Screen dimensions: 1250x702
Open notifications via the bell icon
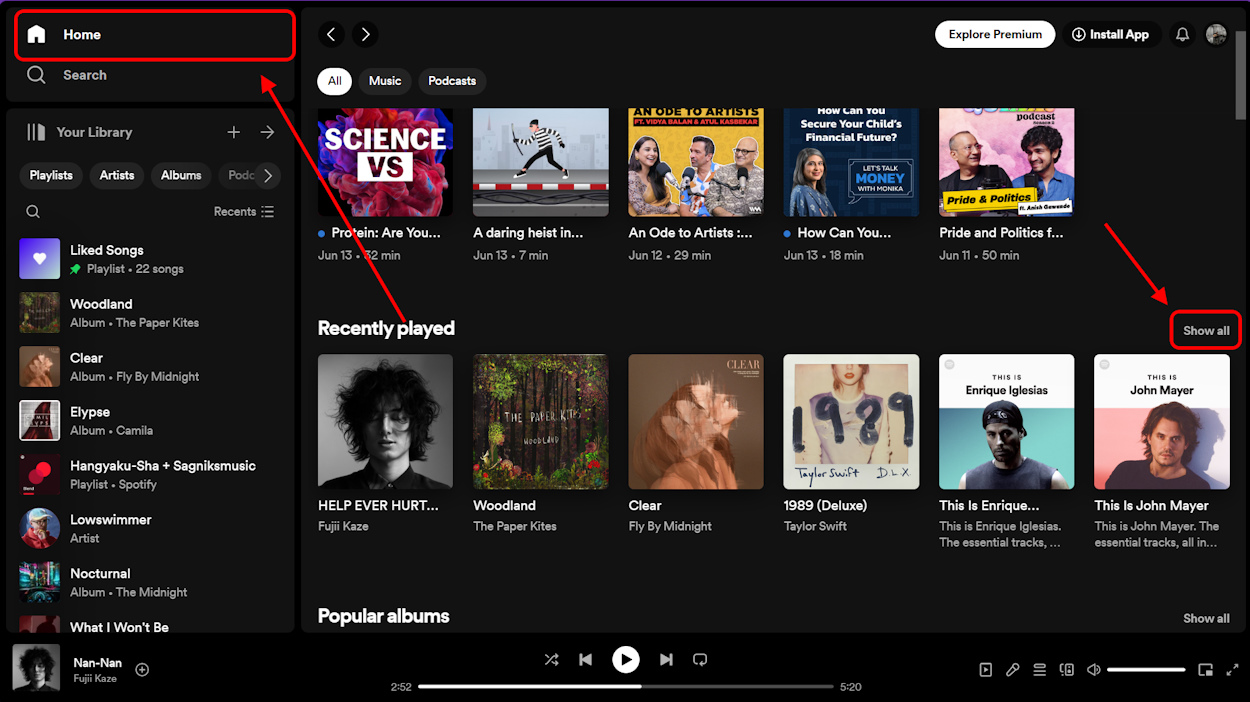[x=1182, y=34]
